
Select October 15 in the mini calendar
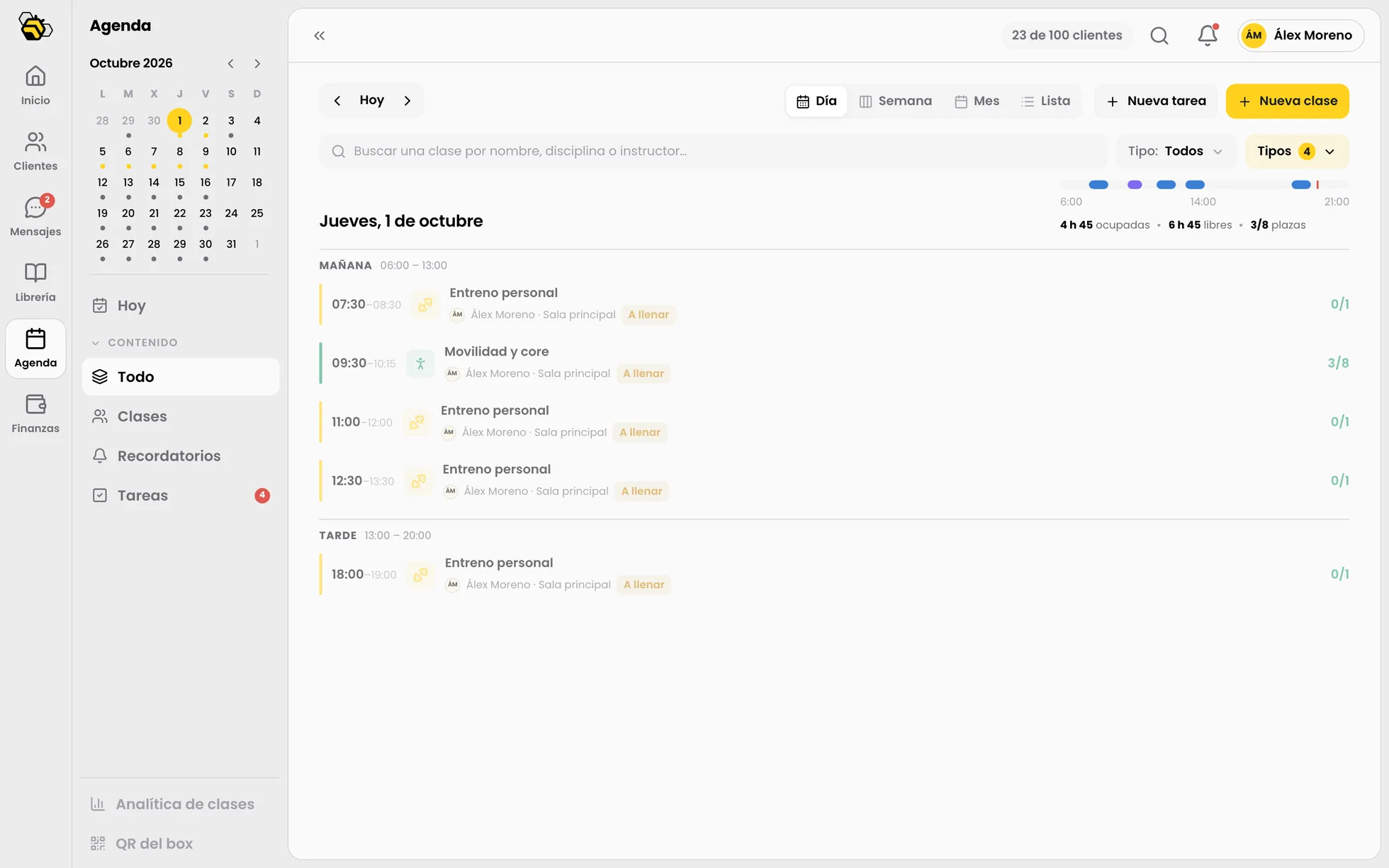pyautogui.click(x=180, y=183)
